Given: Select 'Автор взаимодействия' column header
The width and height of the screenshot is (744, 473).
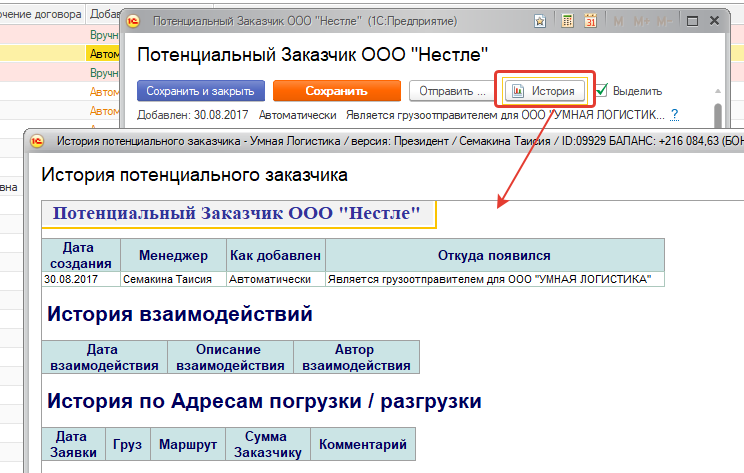Looking at the screenshot, I should pyautogui.click(x=356, y=357).
